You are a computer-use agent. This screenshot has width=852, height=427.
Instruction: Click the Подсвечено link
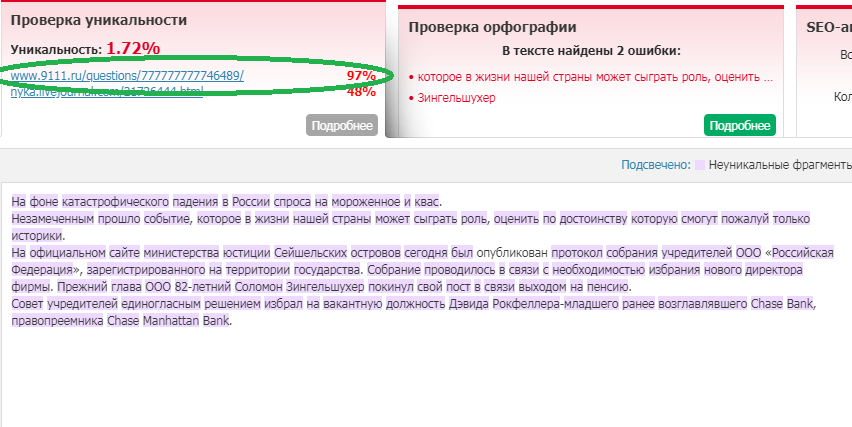click(655, 164)
